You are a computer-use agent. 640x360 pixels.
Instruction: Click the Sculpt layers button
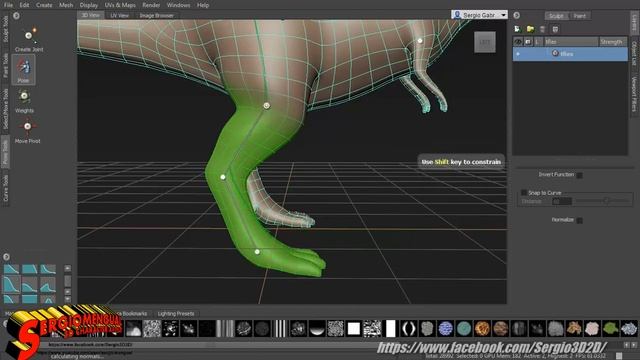556,16
